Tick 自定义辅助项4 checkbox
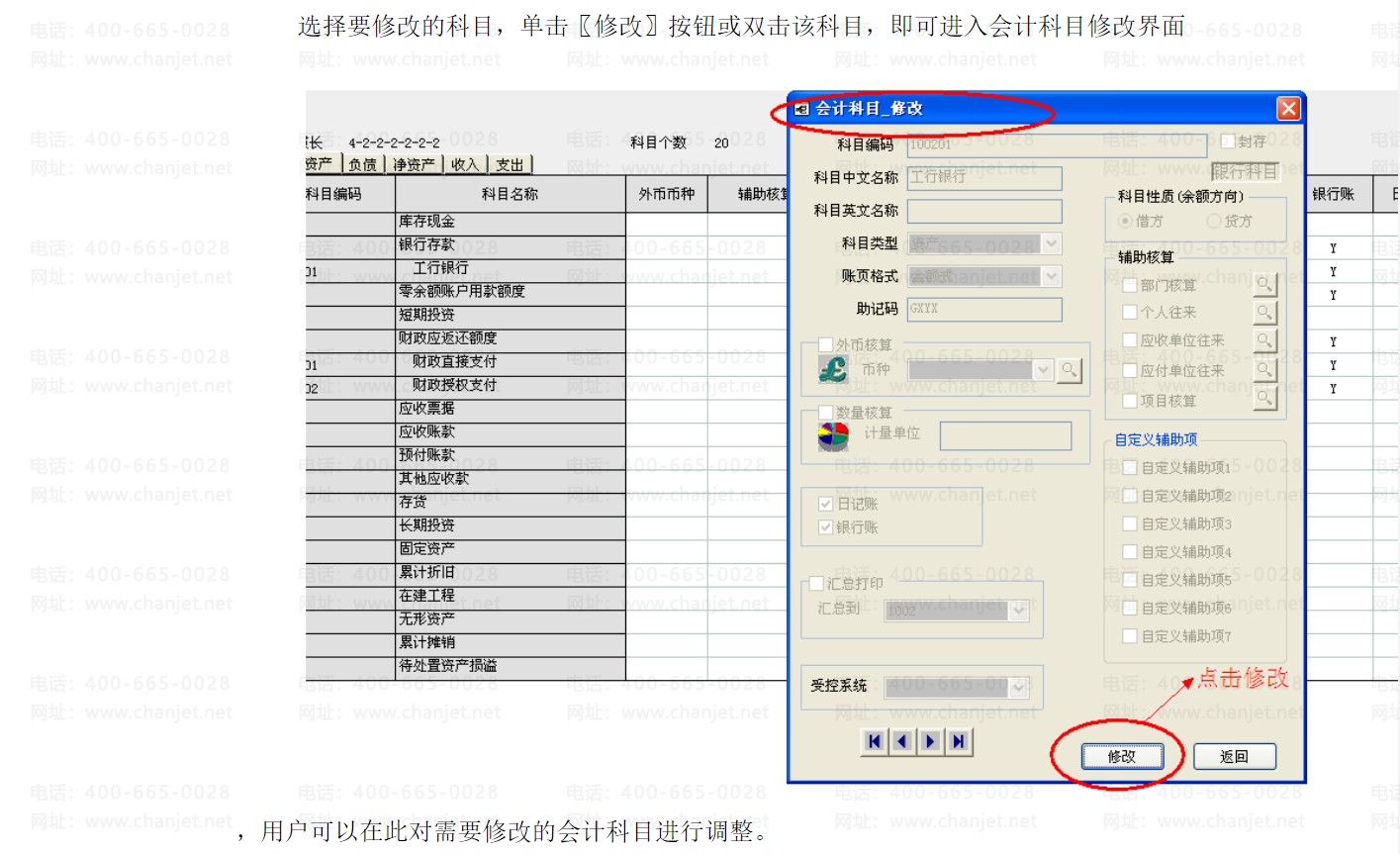Viewport: 1400px width, 854px height. [1130, 551]
